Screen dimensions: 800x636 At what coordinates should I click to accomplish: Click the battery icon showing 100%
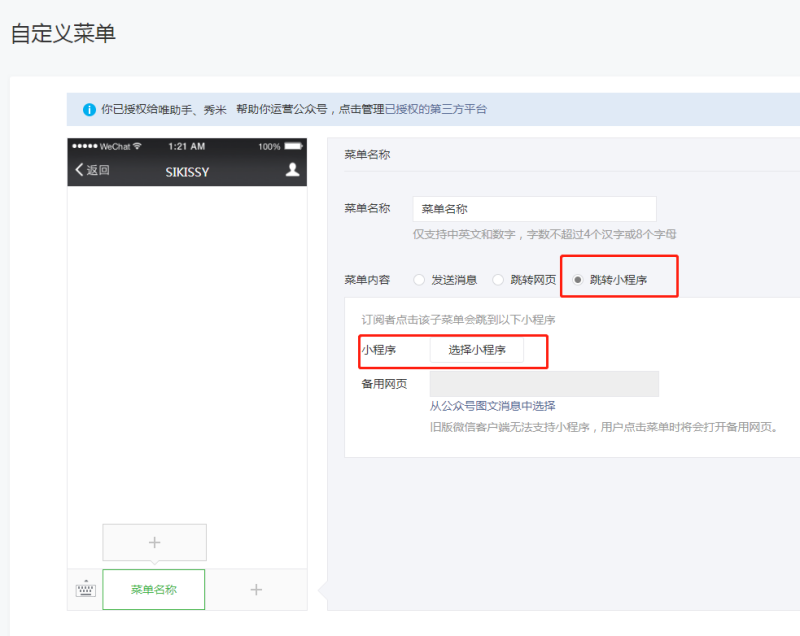tap(294, 146)
